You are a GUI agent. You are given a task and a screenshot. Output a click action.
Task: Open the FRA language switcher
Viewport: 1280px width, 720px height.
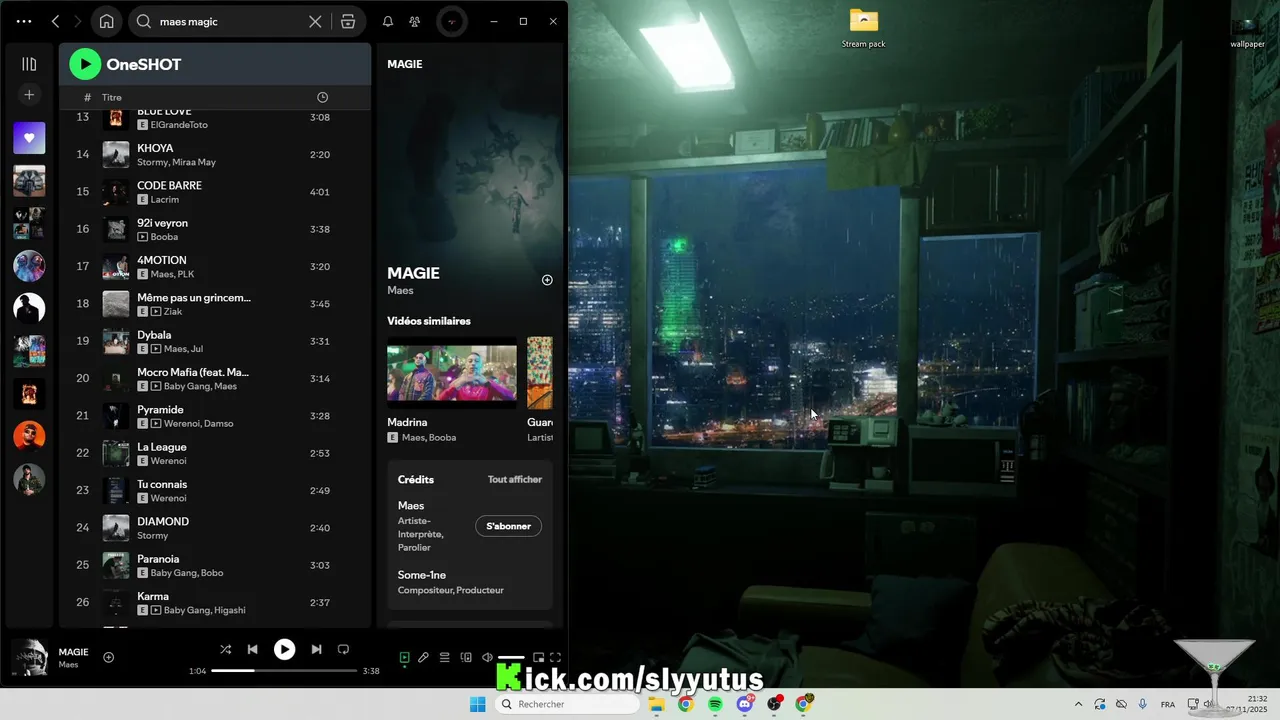[x=1168, y=704]
